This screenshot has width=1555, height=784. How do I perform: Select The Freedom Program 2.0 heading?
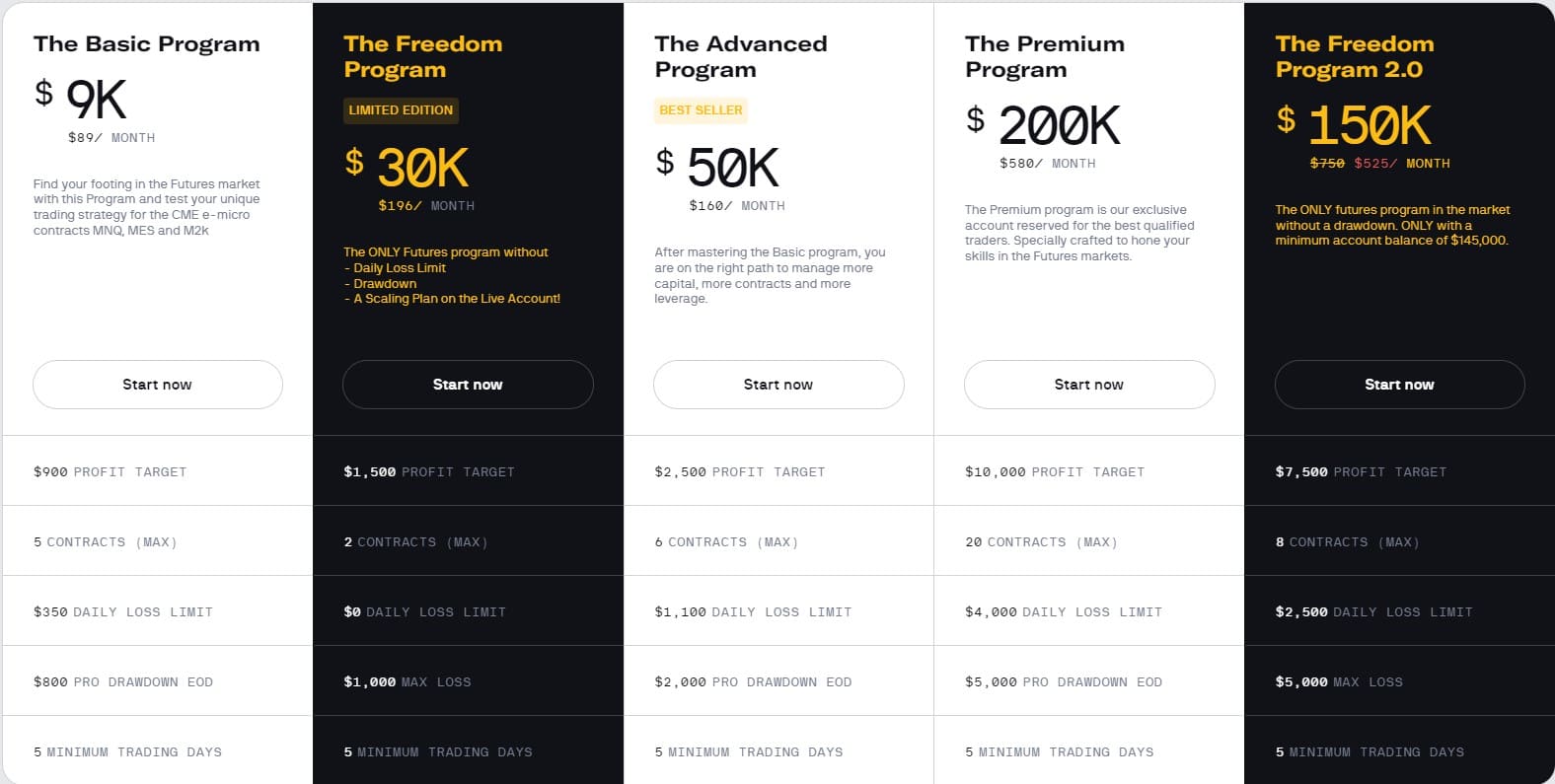1354,56
